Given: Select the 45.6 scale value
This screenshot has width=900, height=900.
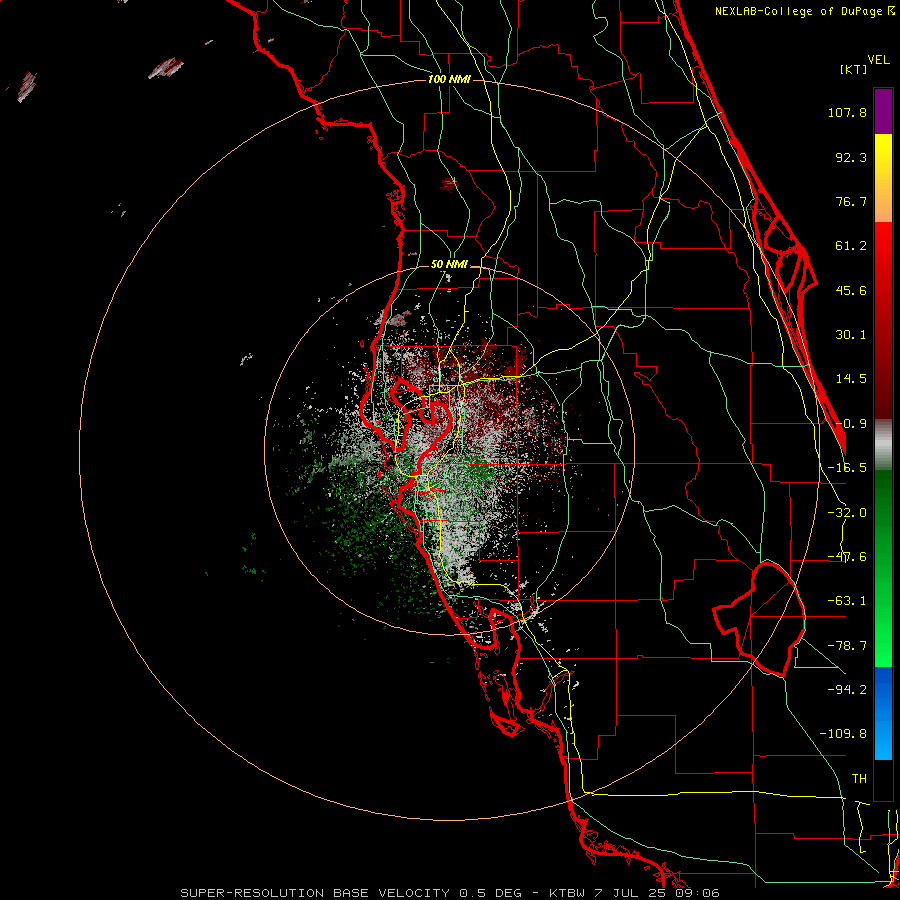Looking at the screenshot, I should (851, 290).
